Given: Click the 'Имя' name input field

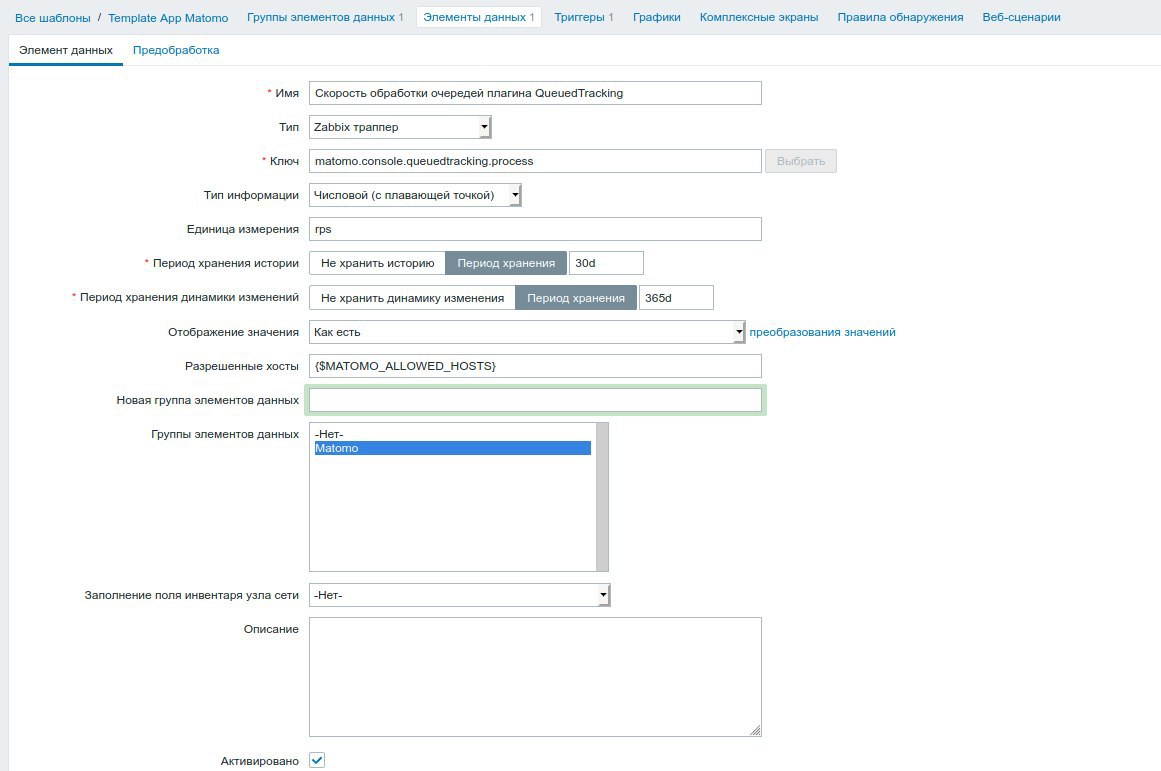Looking at the screenshot, I should click(535, 93).
